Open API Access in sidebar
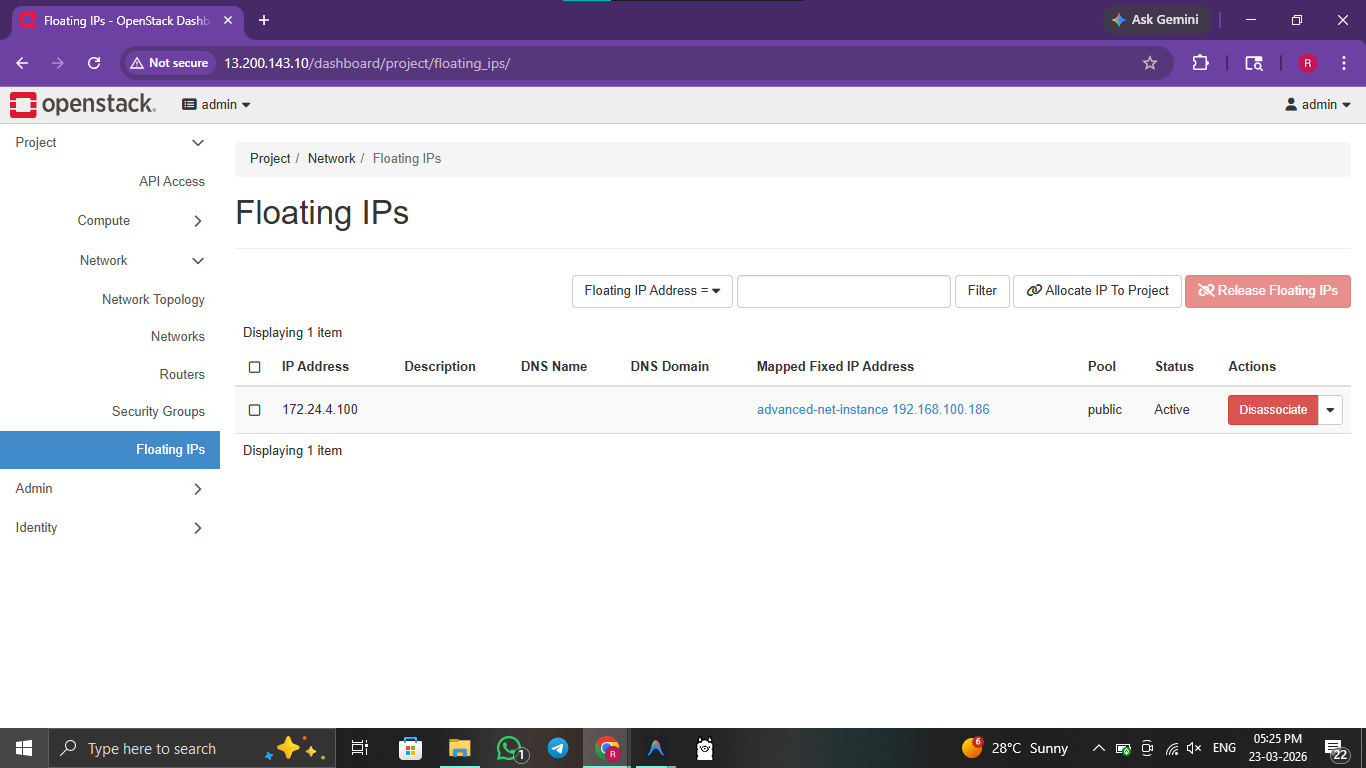Screen dimensions: 1366x768 pos(172,181)
